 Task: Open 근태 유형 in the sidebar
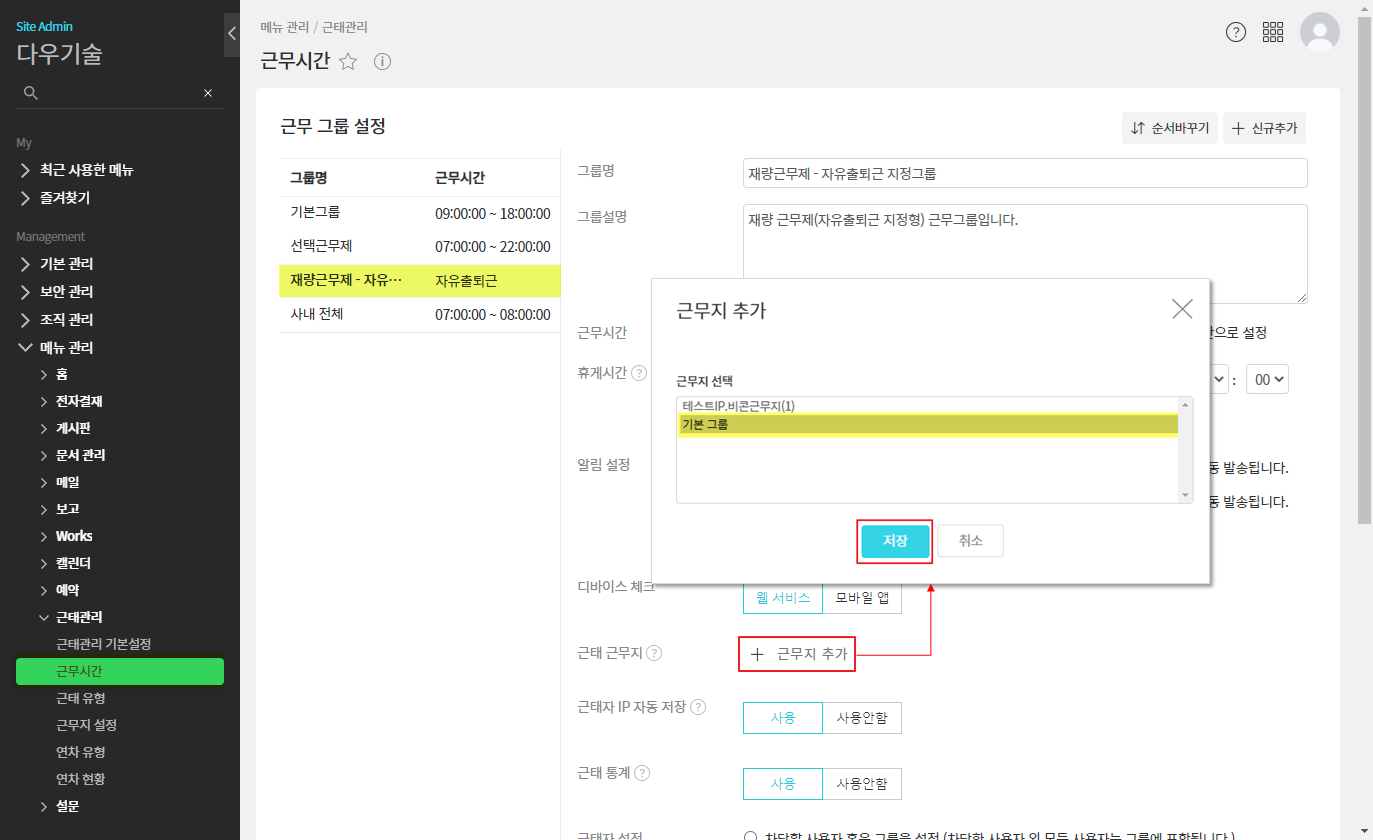click(x=80, y=698)
